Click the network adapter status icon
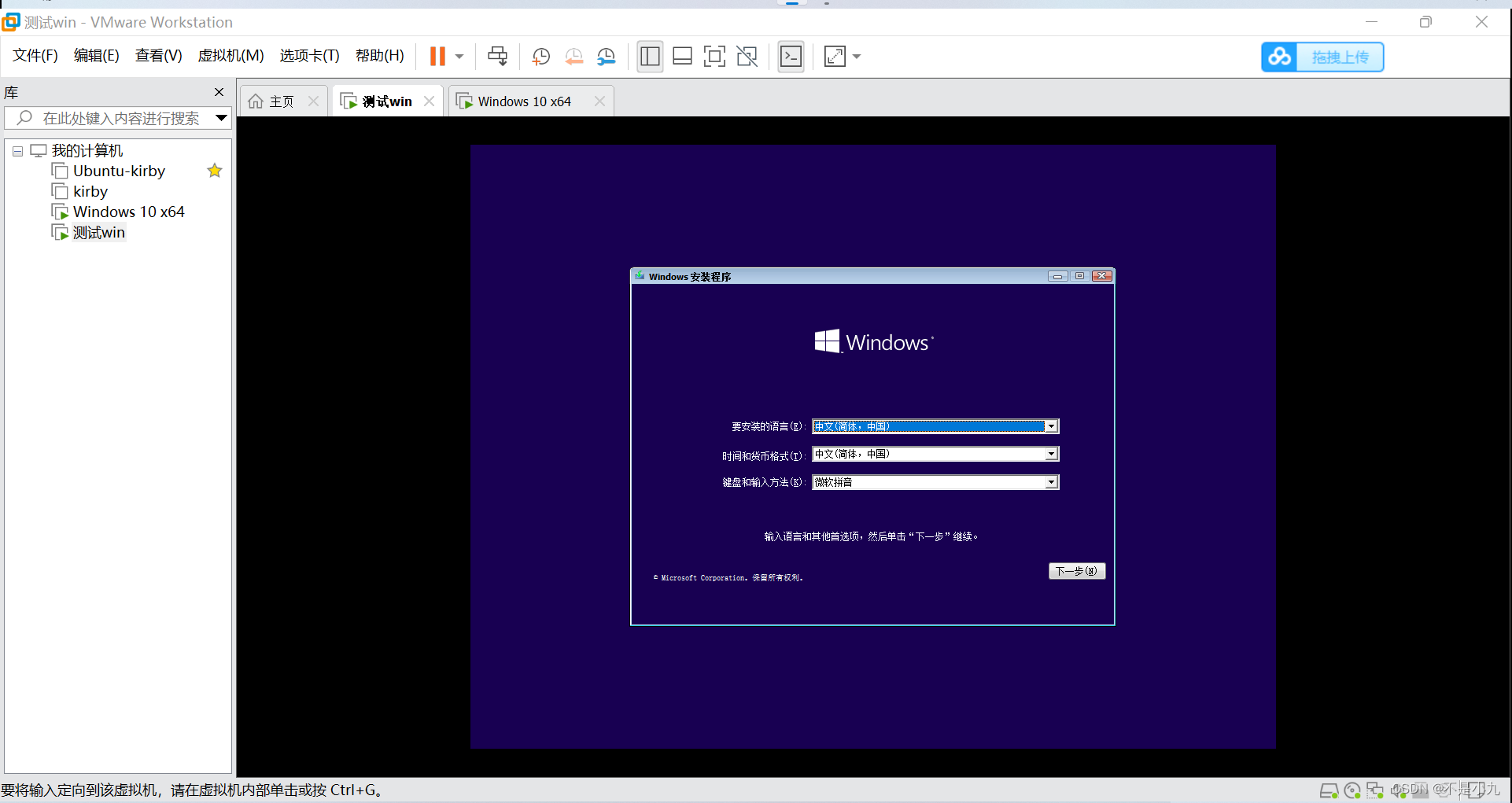 point(1375,790)
